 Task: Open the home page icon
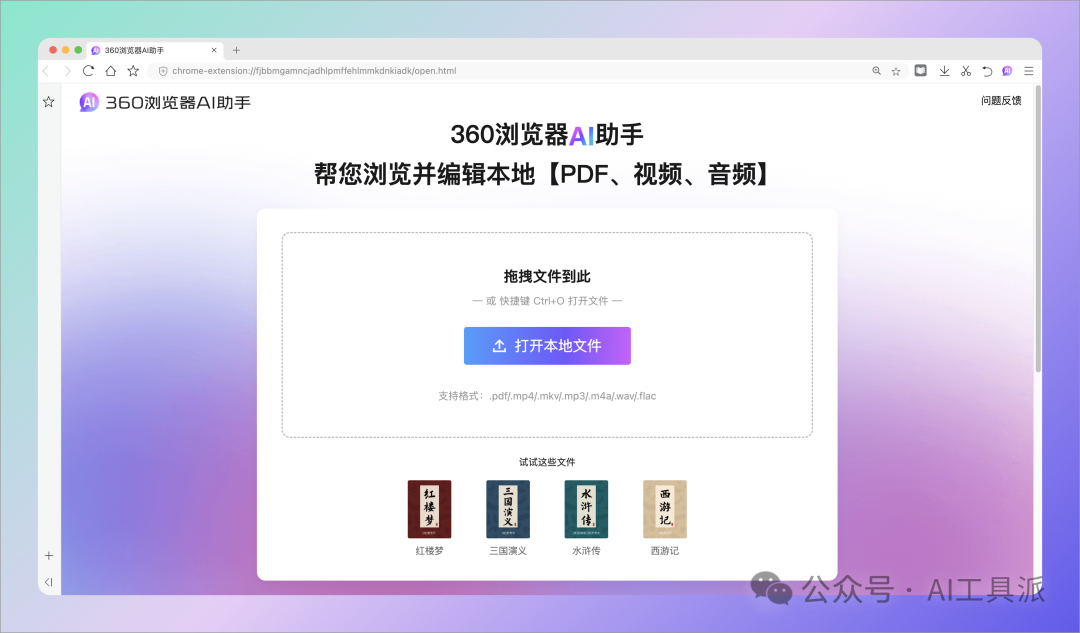click(x=110, y=71)
